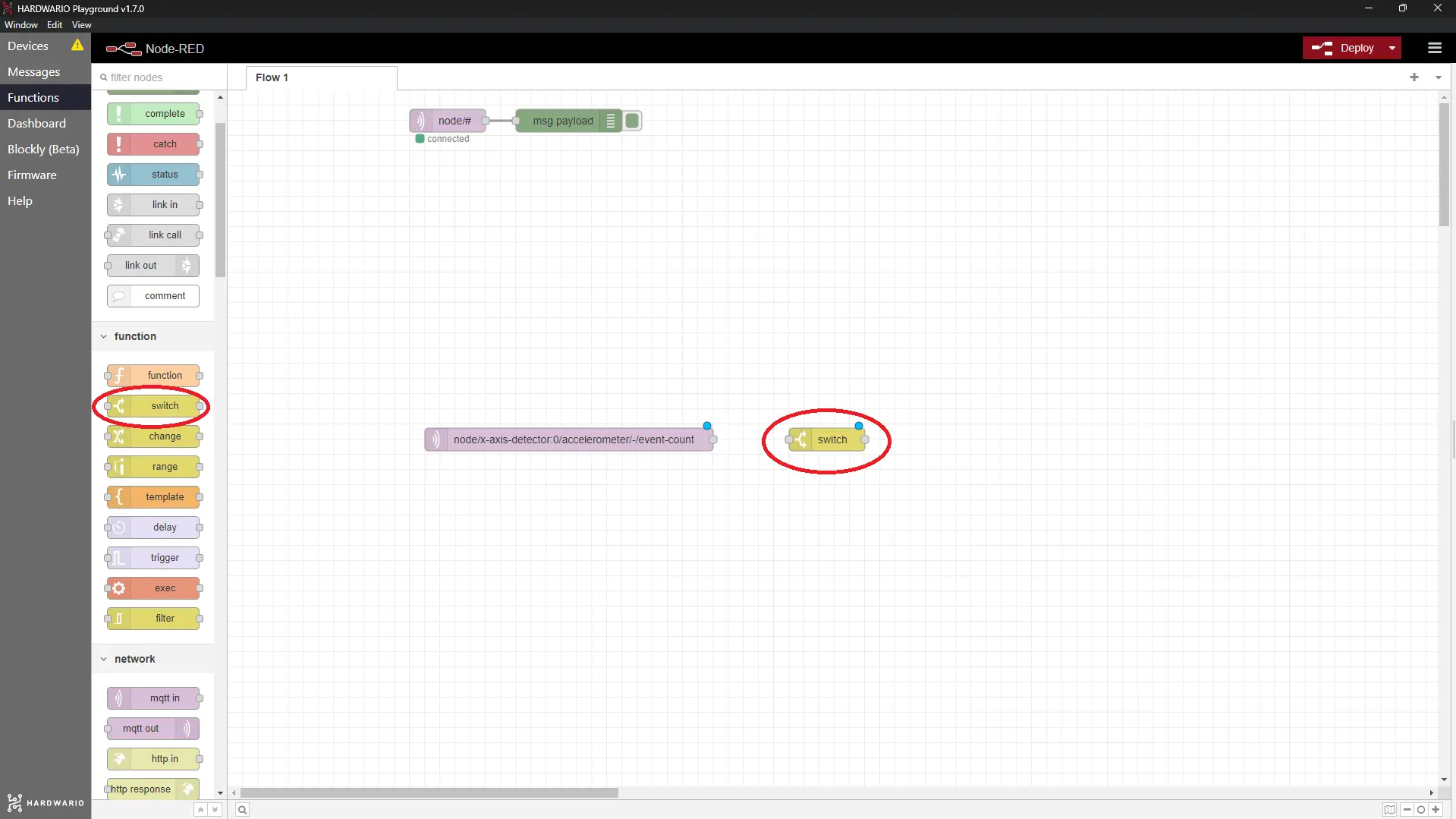Select the http response palette node
1456x819 pixels.
click(153, 789)
